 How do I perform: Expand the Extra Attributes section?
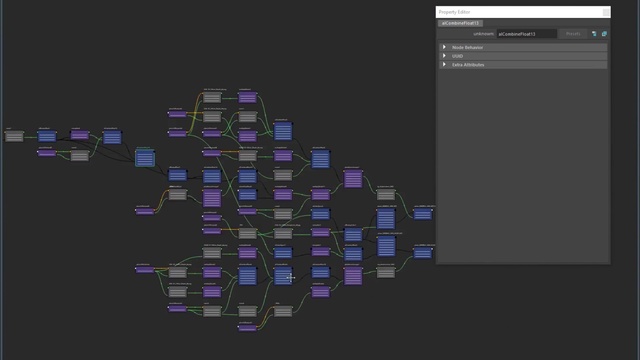tap(444, 64)
